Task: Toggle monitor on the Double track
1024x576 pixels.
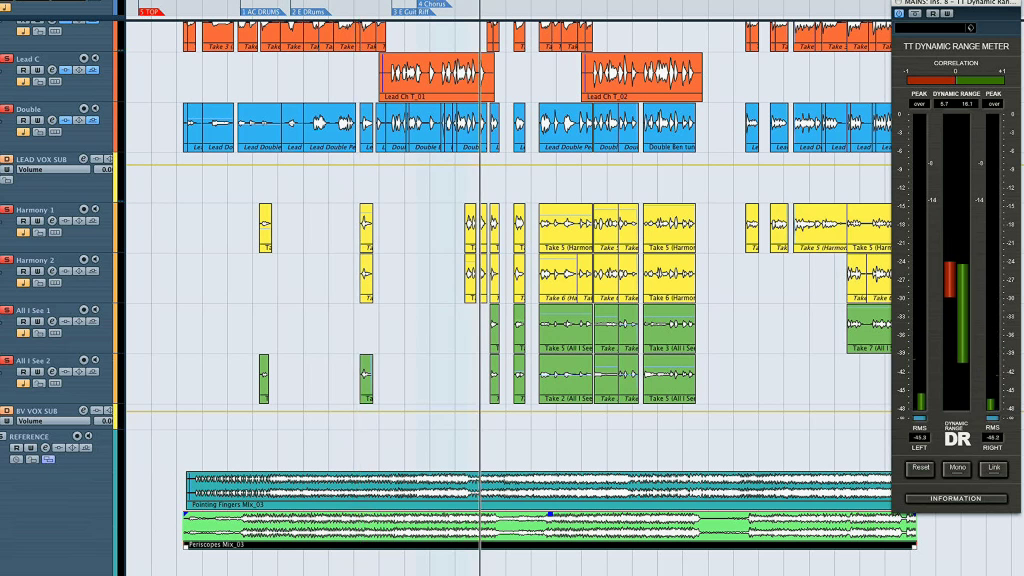Action: click(x=95, y=108)
